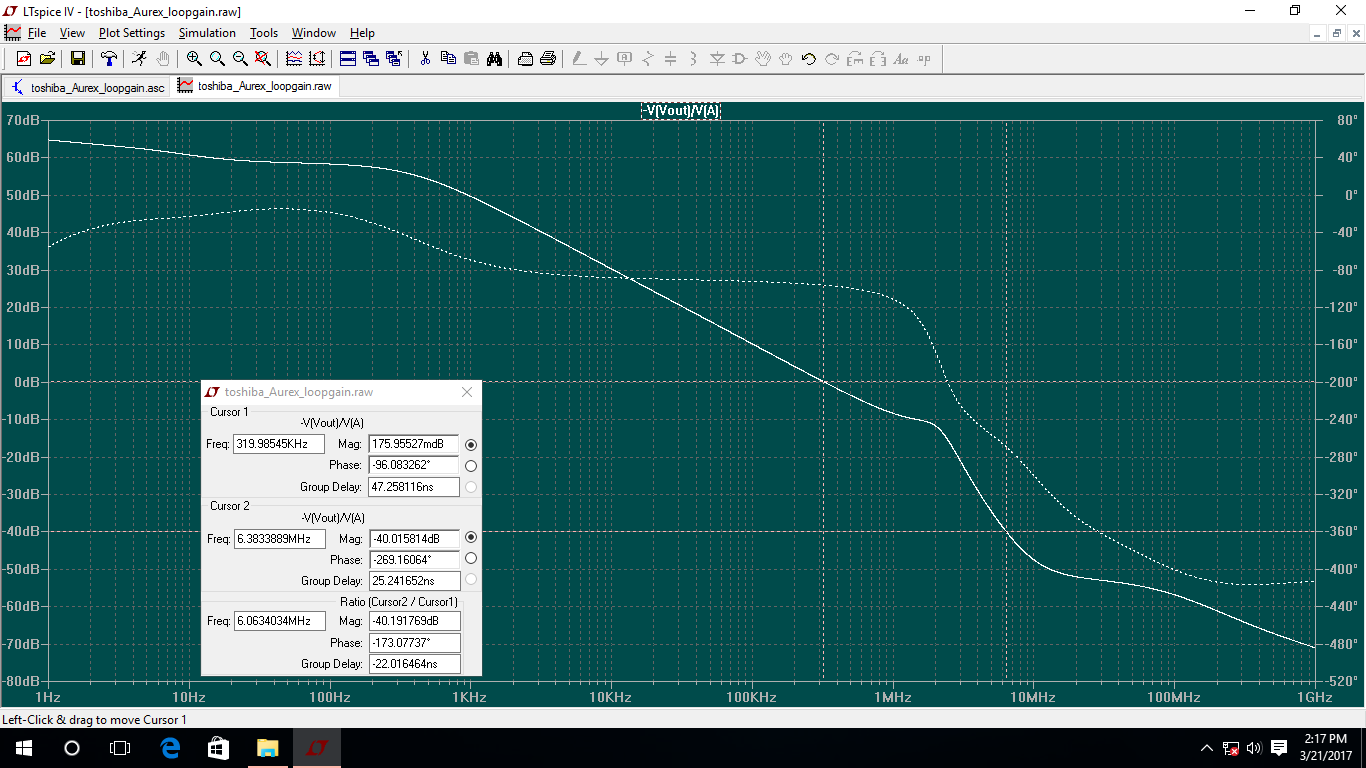Open a file with the folder icon
This screenshot has width=1366, height=768.
tap(46, 59)
